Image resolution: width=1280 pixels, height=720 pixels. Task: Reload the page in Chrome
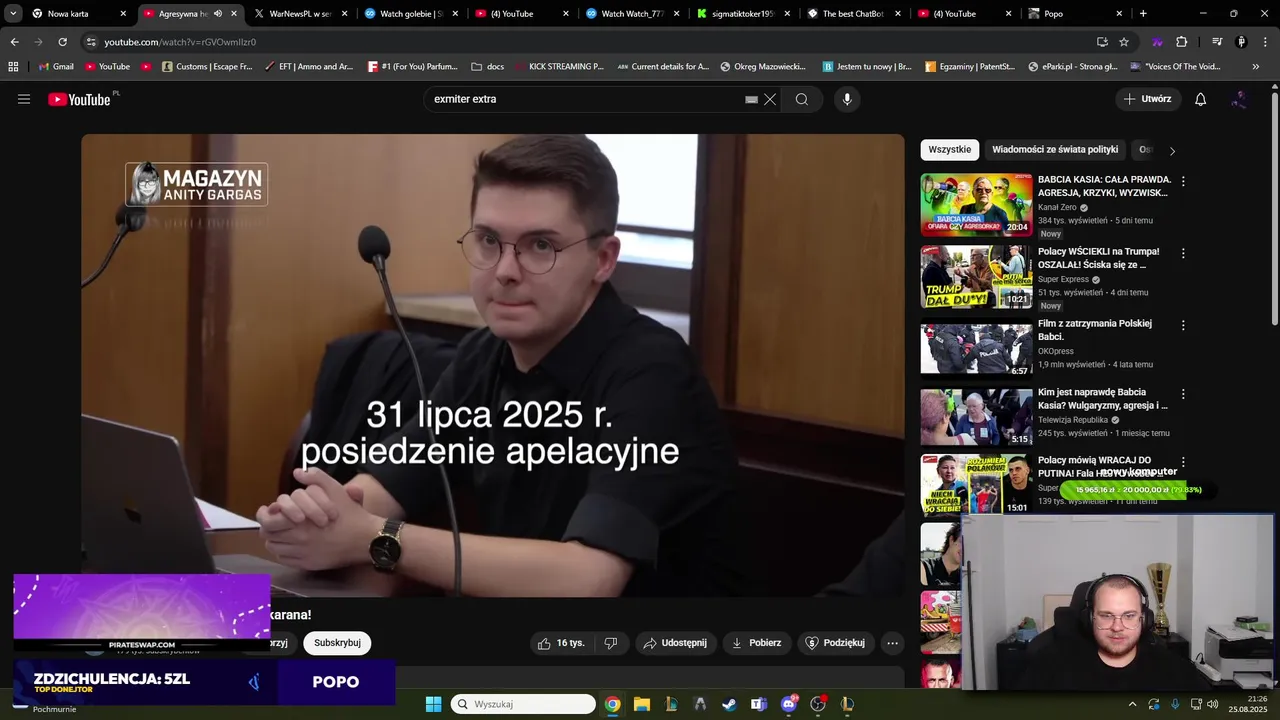coord(62,42)
